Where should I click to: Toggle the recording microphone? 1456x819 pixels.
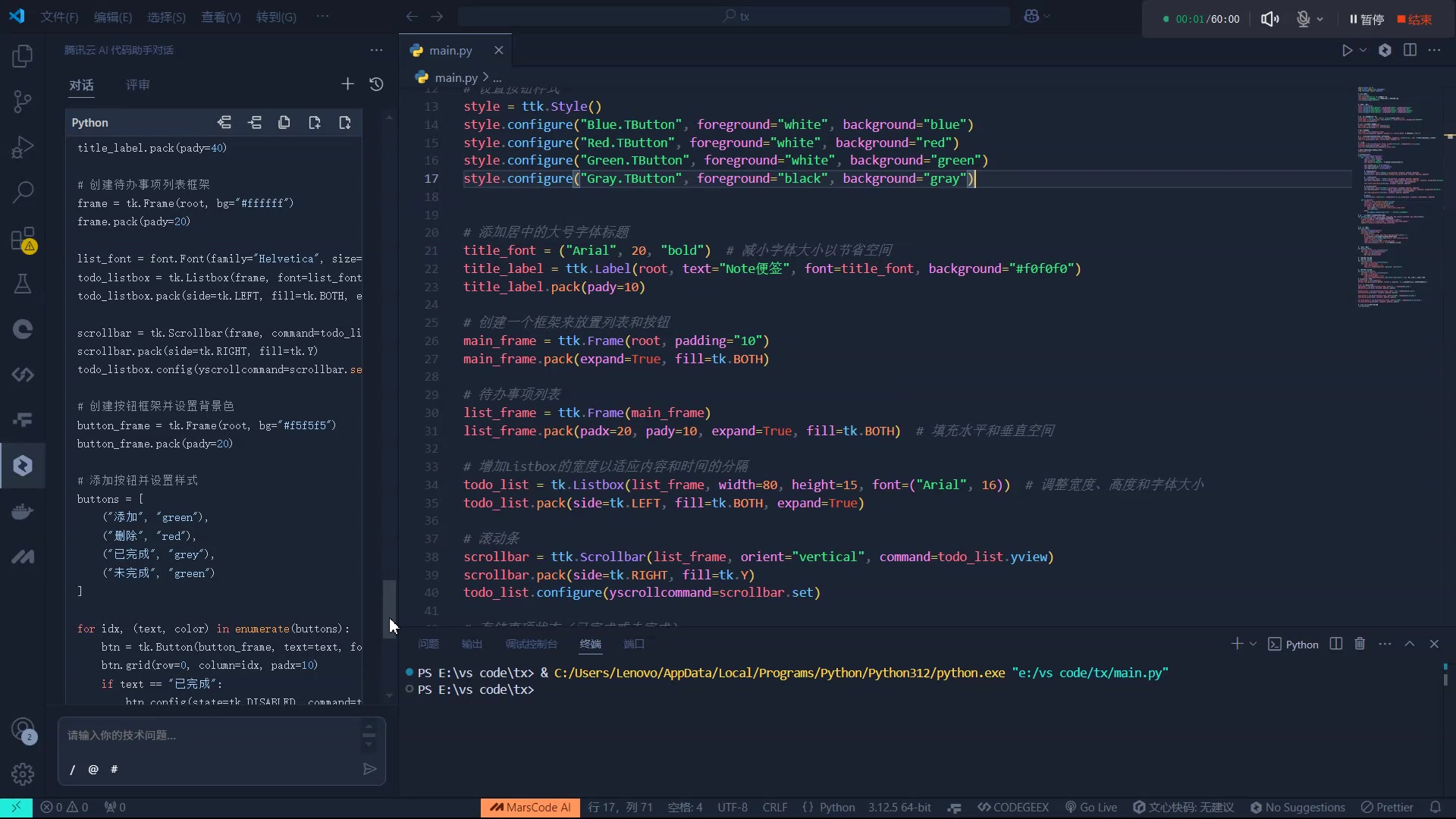click(1303, 19)
